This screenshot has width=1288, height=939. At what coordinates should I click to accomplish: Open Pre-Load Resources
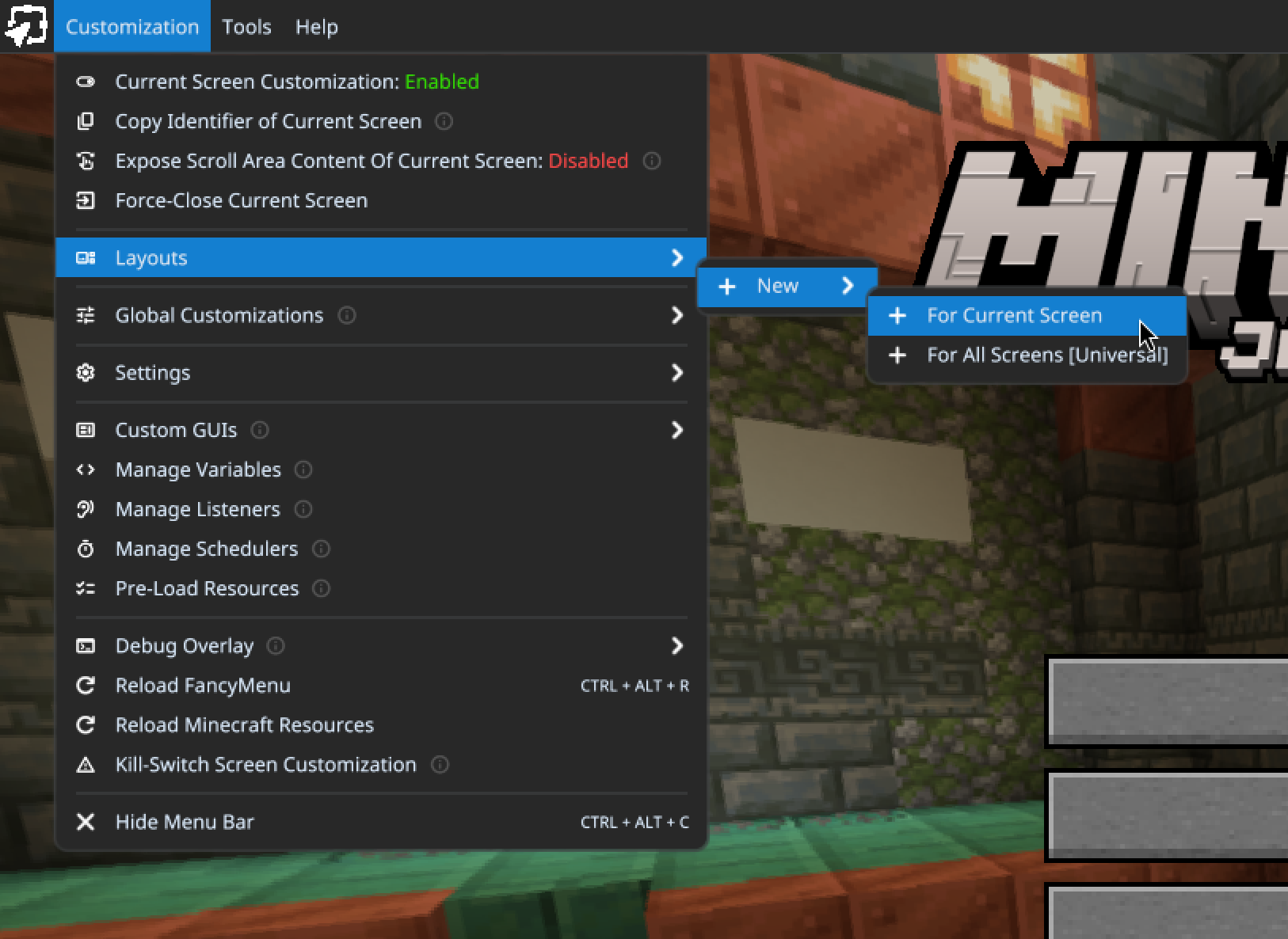(x=381, y=588)
